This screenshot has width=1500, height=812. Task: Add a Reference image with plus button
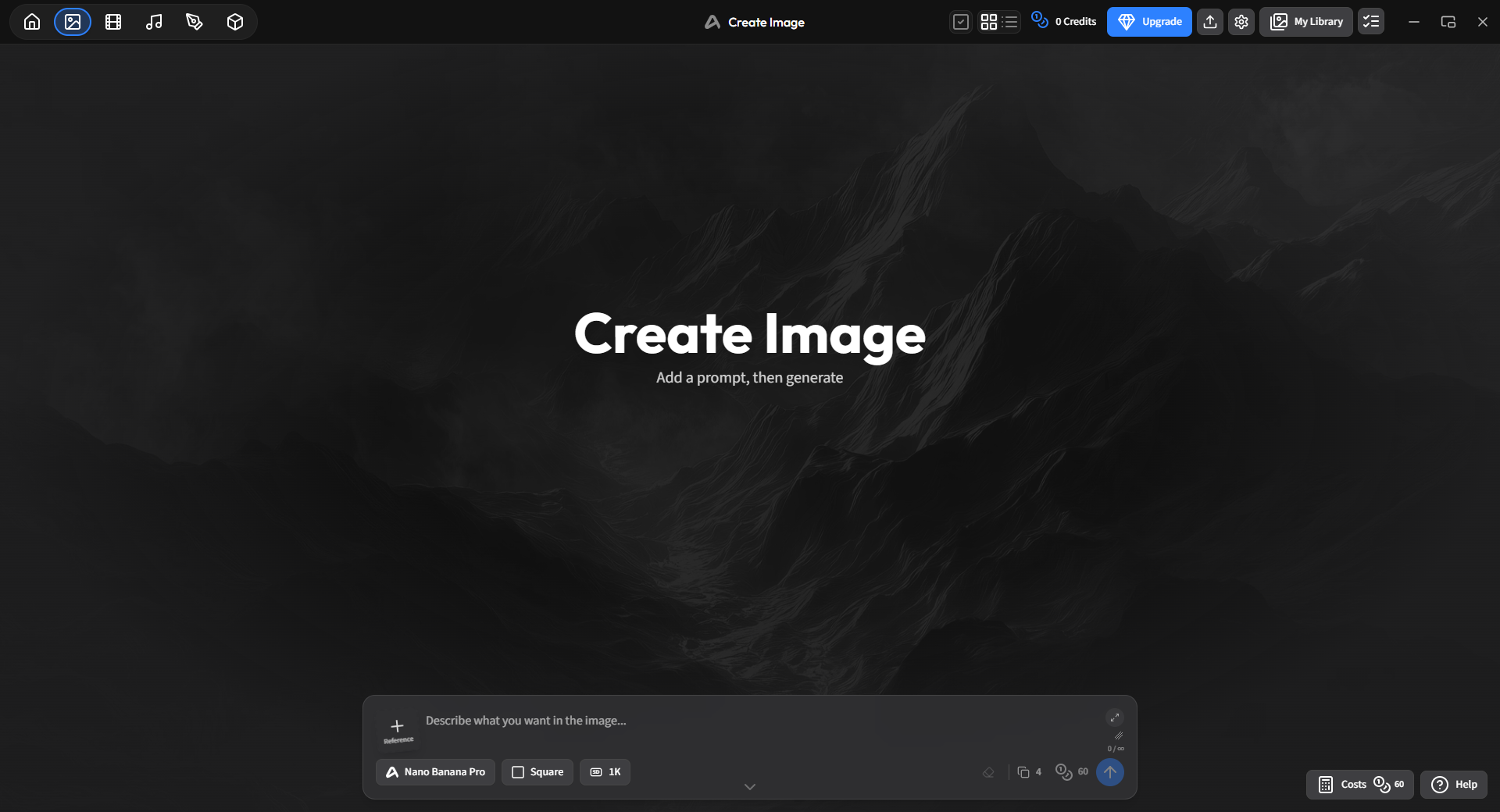(x=398, y=730)
